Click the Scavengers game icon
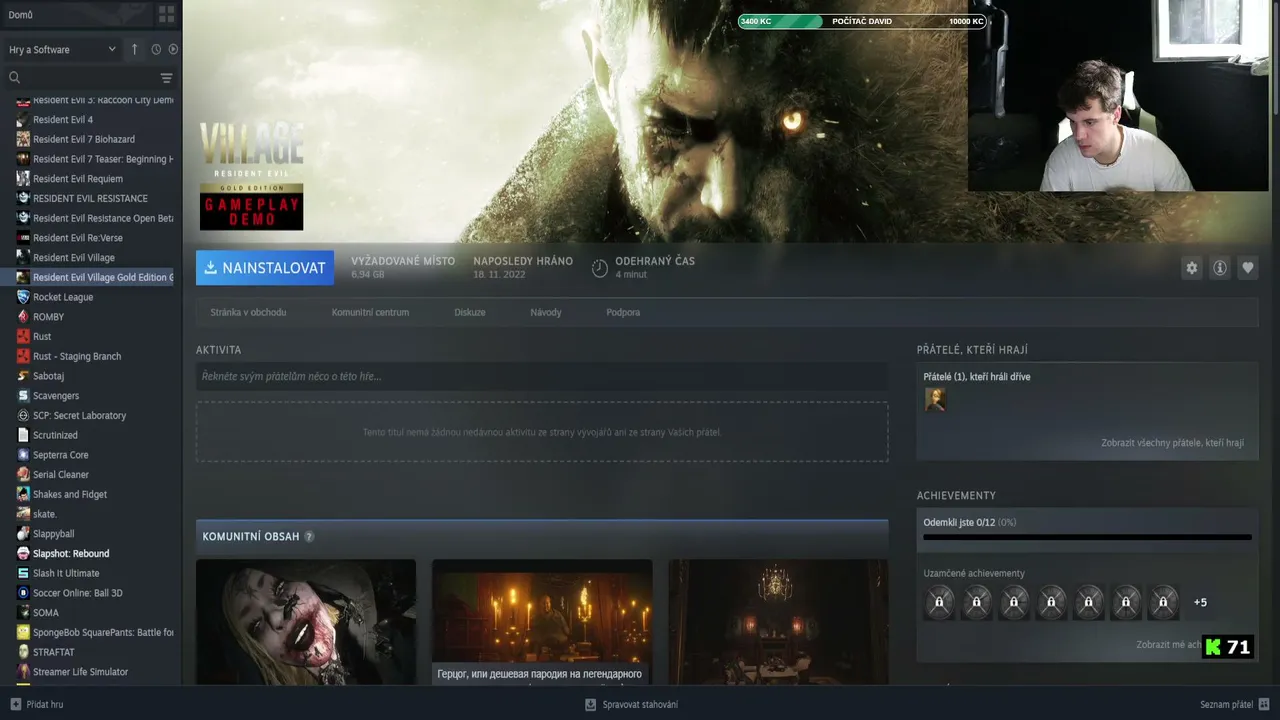The width and height of the screenshot is (1280, 720). 23,396
